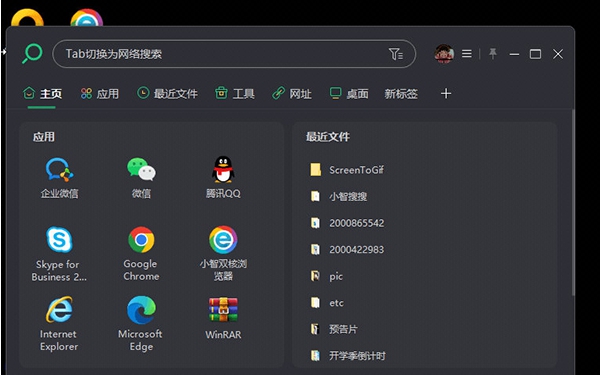
Task: Click the 2000865542 file icon
Action: point(315,223)
